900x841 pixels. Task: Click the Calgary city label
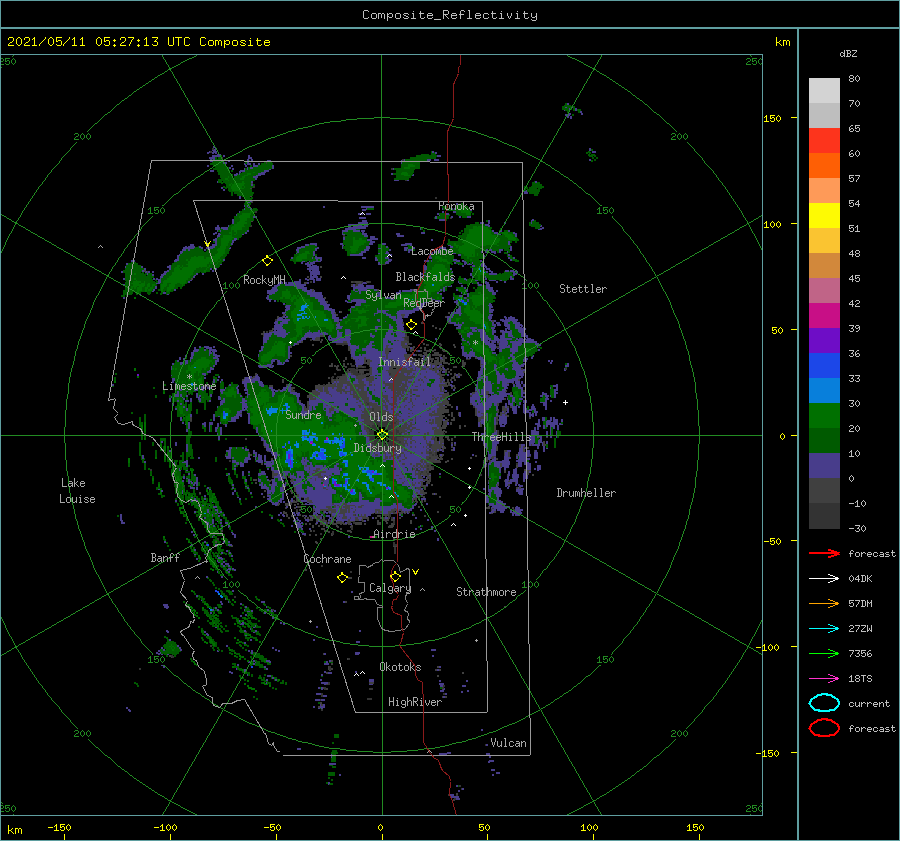tap(390, 588)
